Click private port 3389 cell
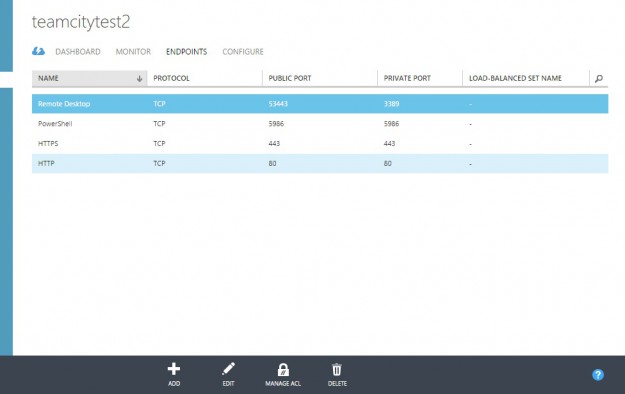This screenshot has height=394, width=625. click(x=391, y=104)
